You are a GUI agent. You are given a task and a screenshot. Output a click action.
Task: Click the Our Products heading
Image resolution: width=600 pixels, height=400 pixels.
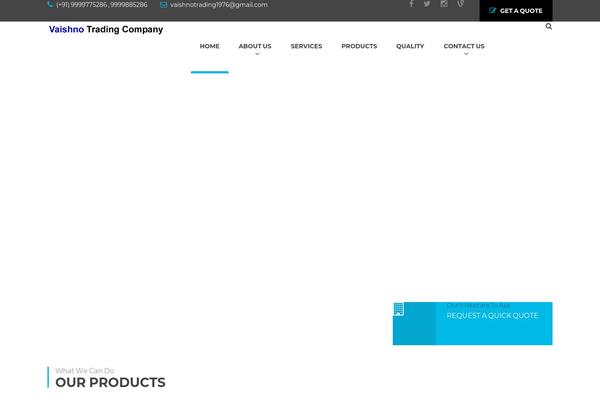pyautogui.click(x=110, y=382)
